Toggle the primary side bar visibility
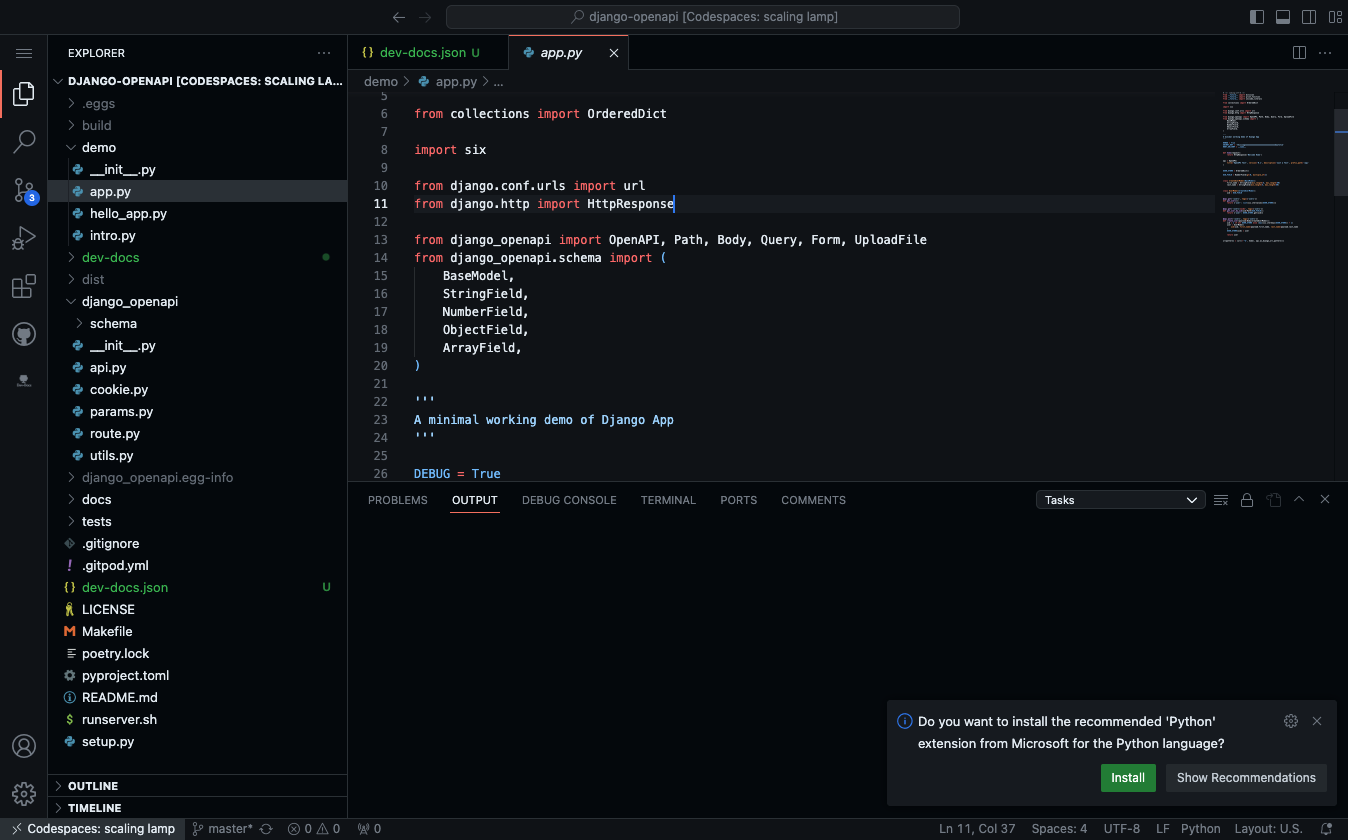 [1257, 17]
